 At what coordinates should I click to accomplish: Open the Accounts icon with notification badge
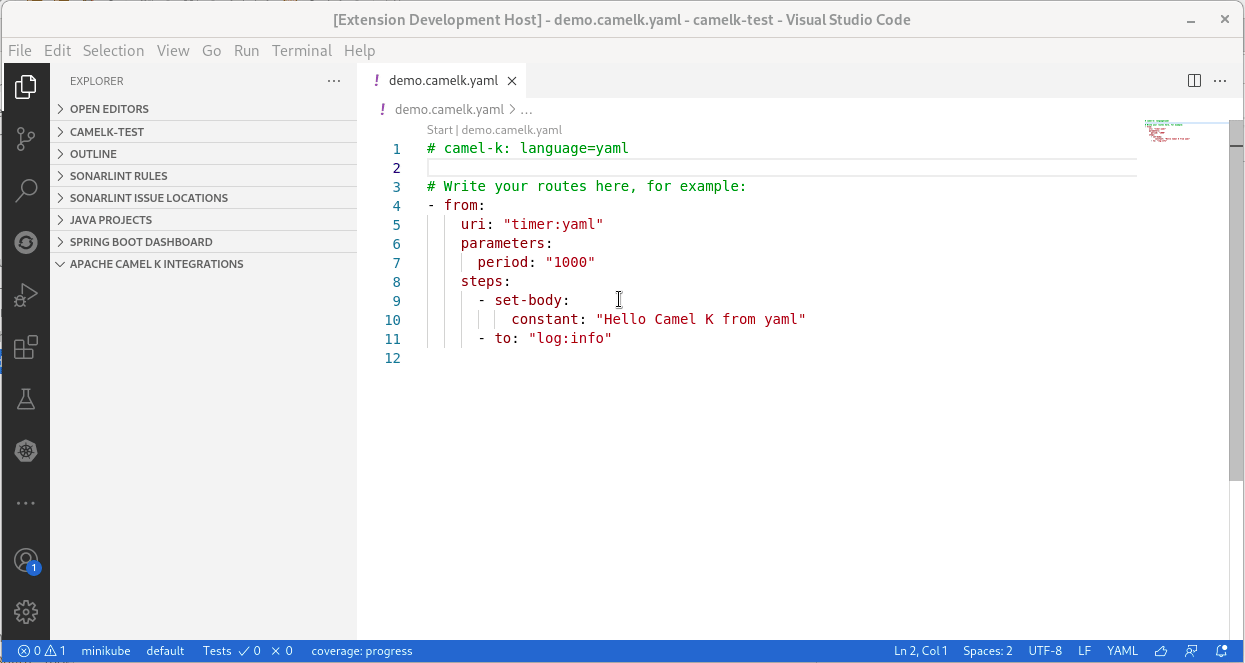(25, 560)
